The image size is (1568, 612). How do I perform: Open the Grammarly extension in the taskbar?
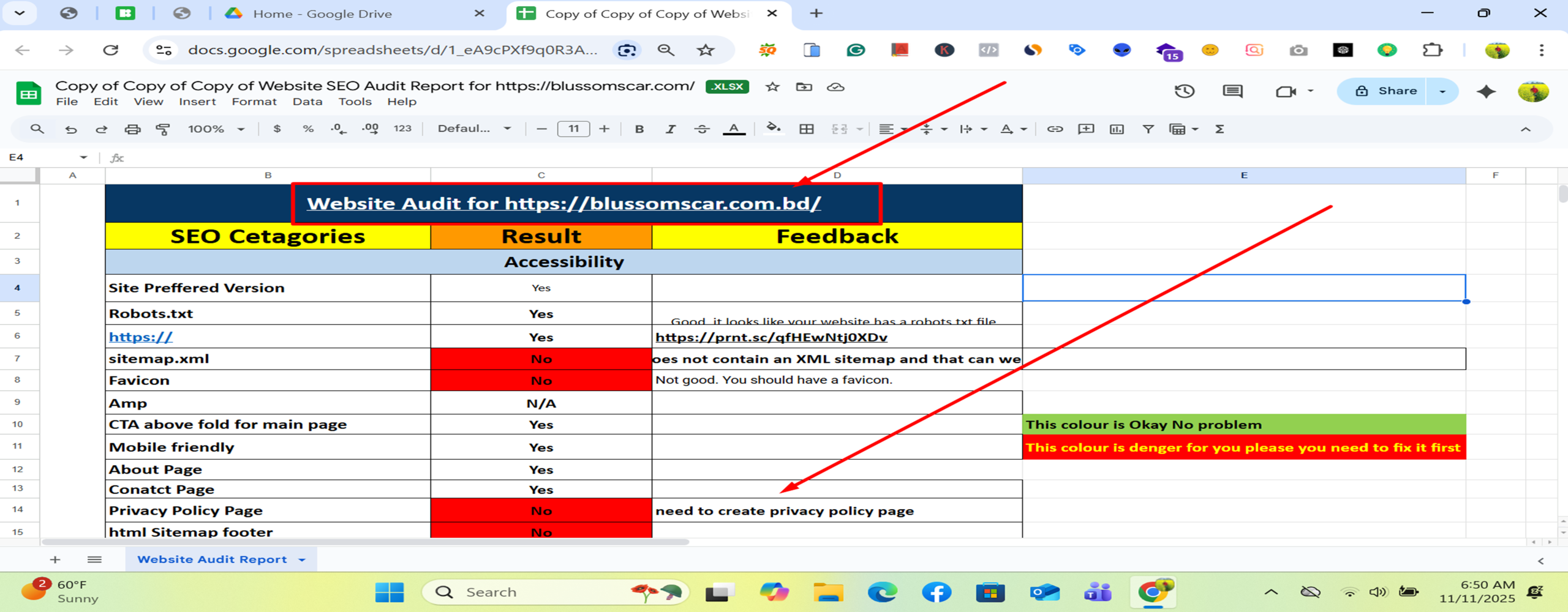pyautogui.click(x=856, y=50)
